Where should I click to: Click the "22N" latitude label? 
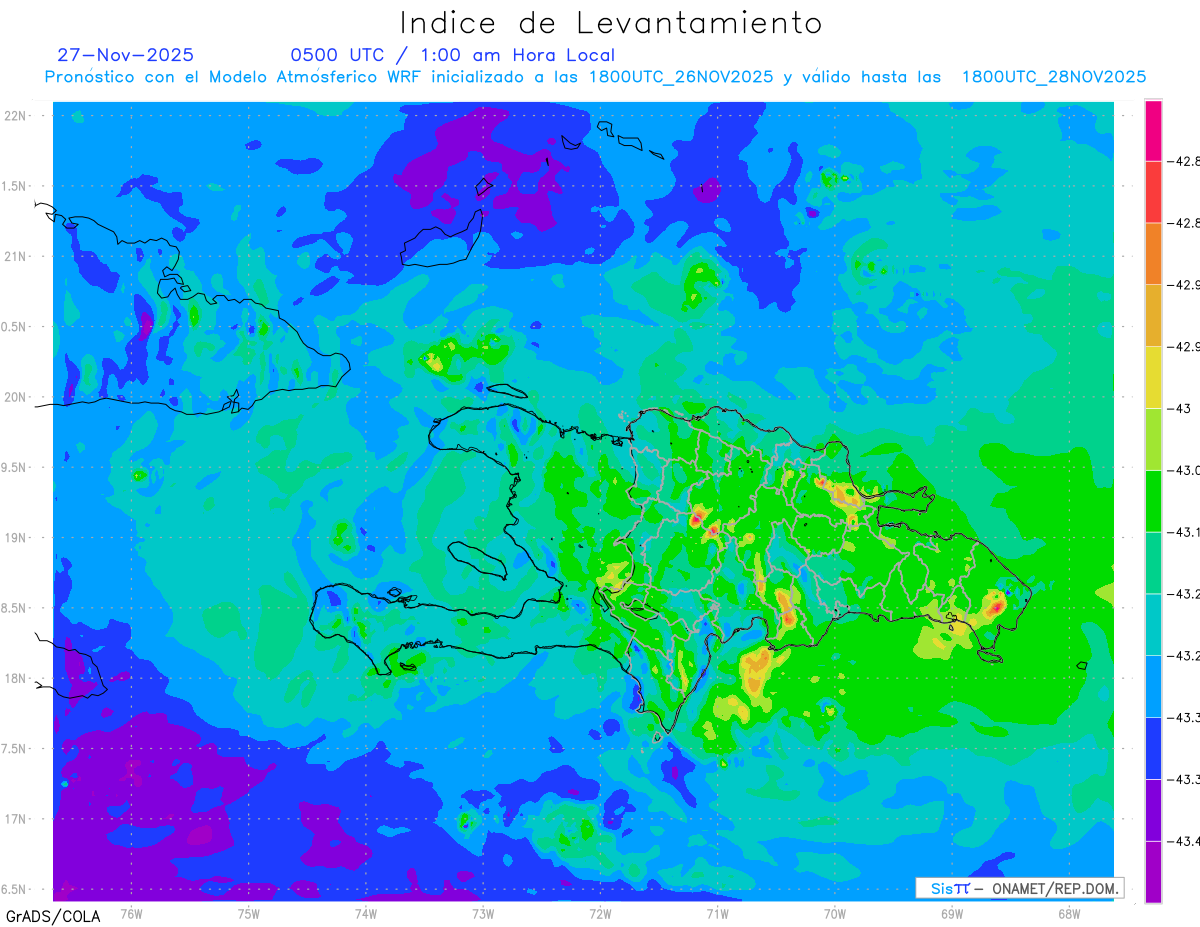coord(16,116)
